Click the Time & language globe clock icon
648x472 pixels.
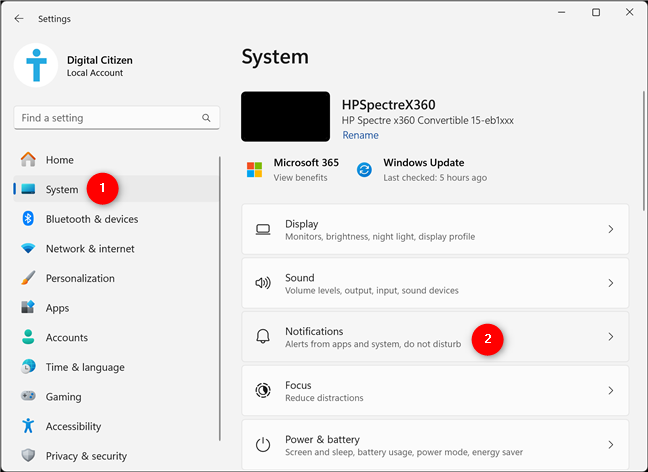(x=28, y=367)
